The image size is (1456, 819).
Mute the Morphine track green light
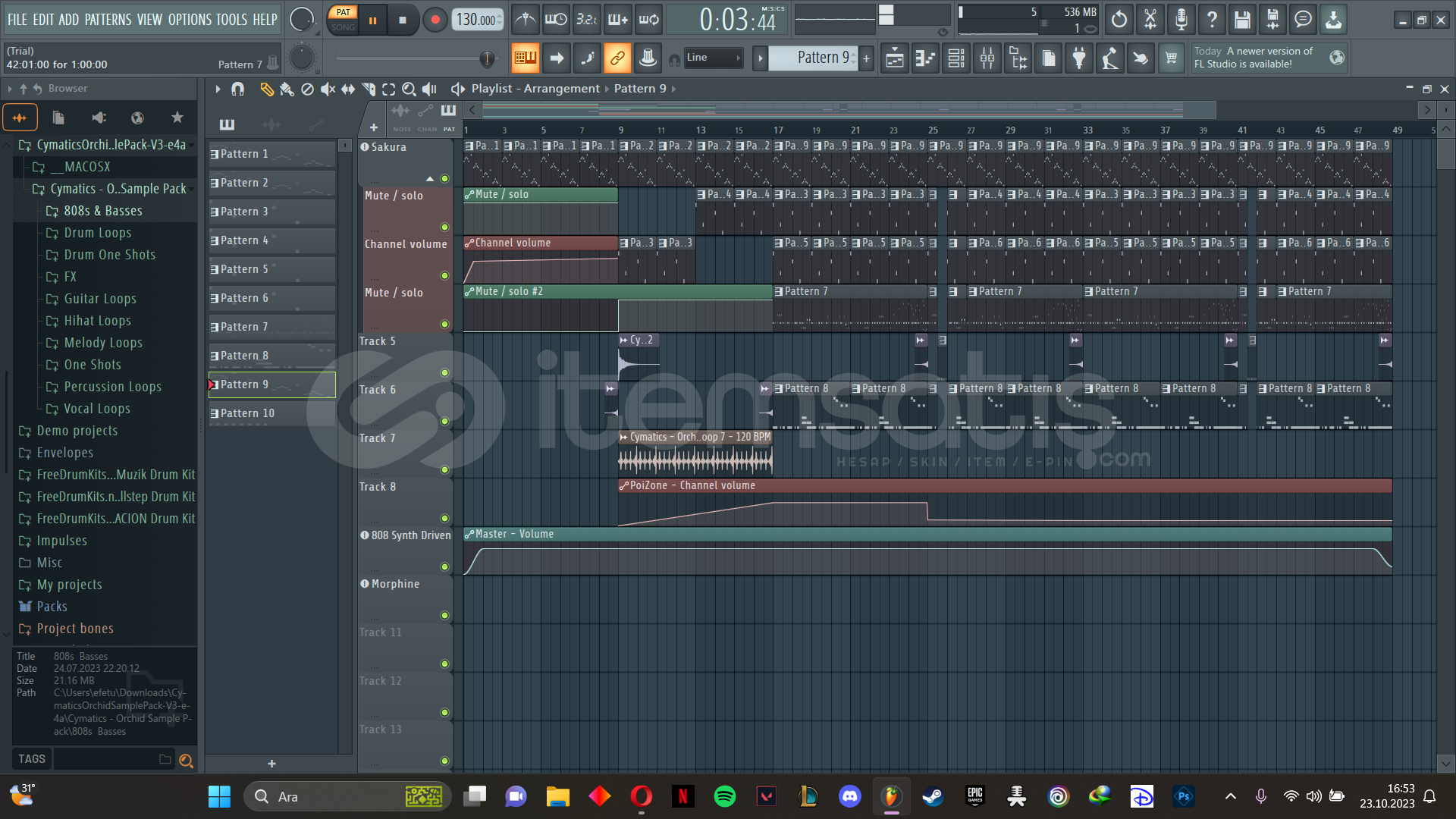click(445, 616)
